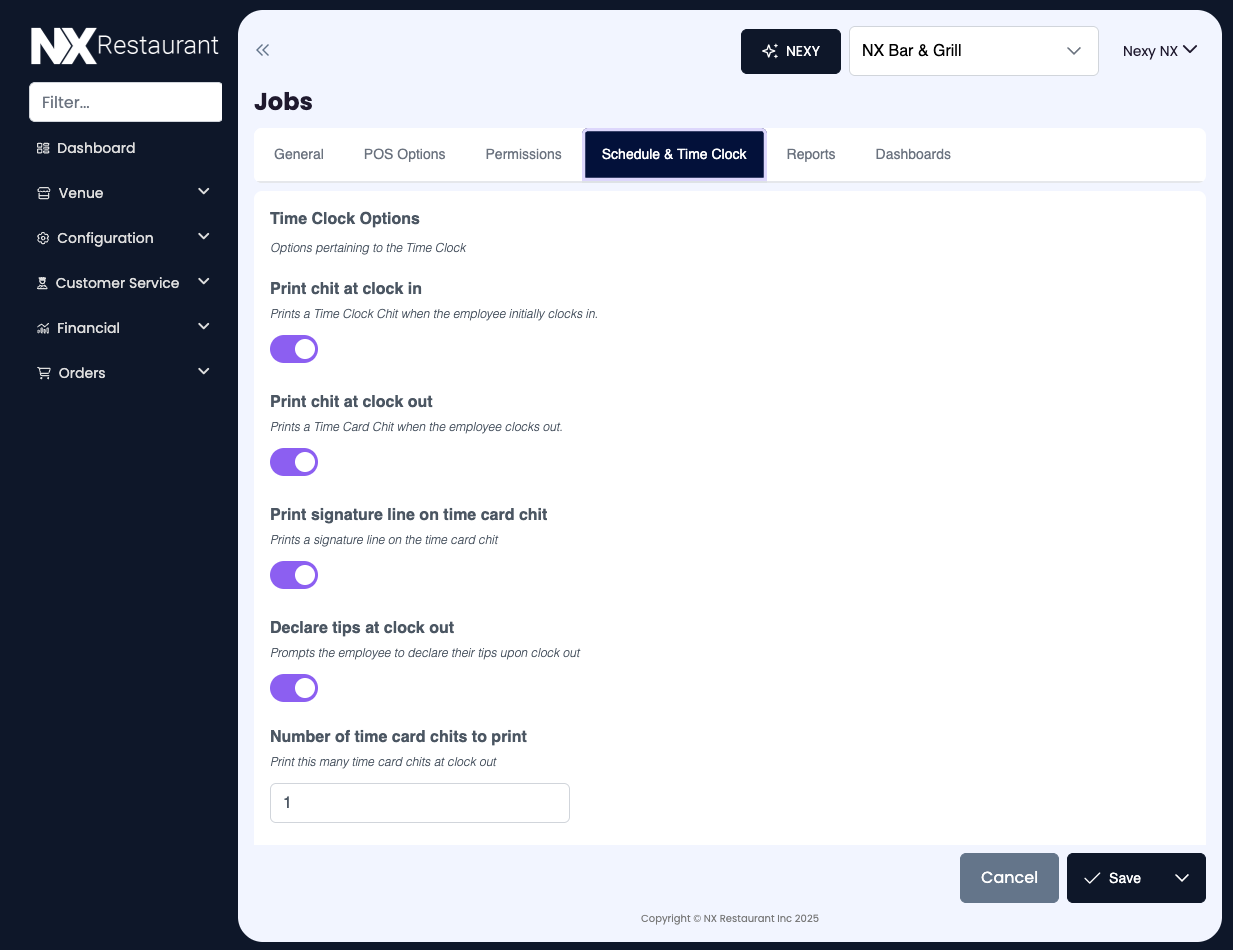This screenshot has height=950, width=1233.
Task: Open the Reports tab
Action: pyautogui.click(x=810, y=154)
